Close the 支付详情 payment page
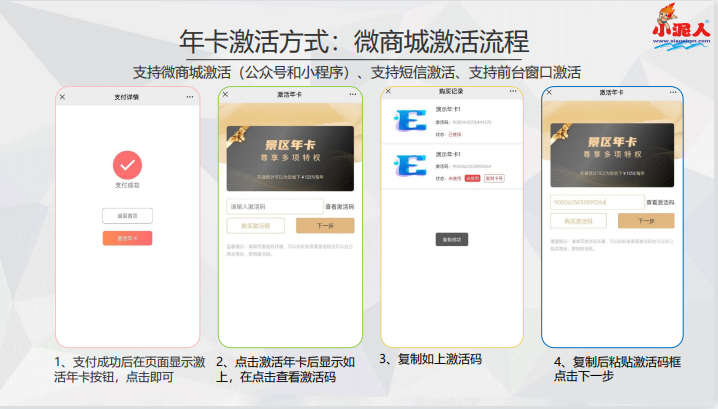This screenshot has height=409, width=718. (62, 97)
